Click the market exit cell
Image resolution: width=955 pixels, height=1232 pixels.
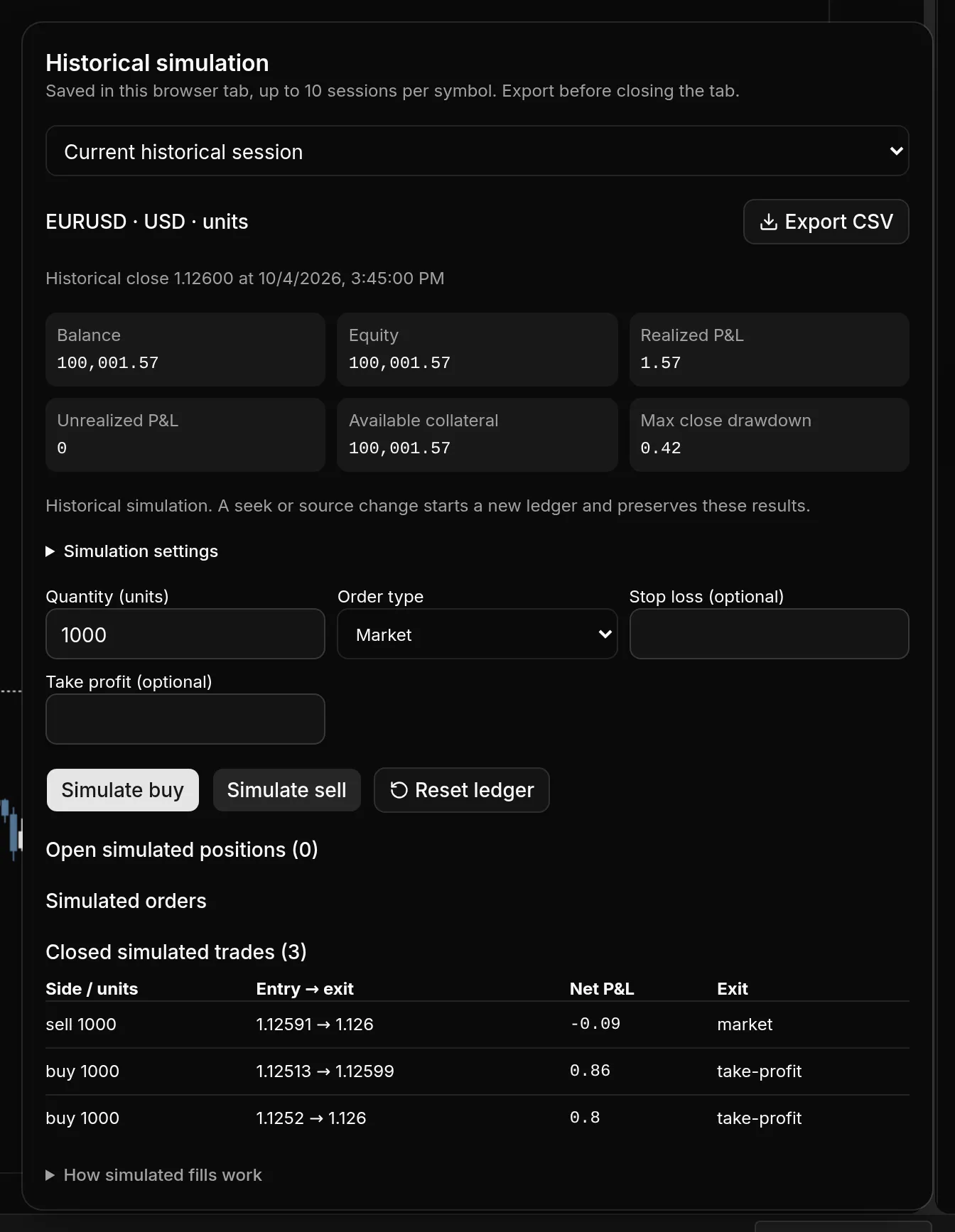[x=745, y=1025]
